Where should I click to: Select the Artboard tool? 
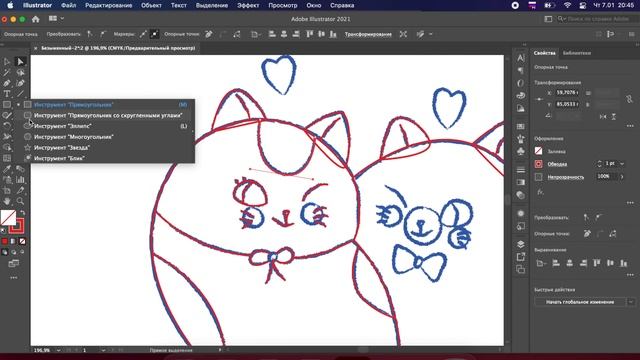point(7,190)
